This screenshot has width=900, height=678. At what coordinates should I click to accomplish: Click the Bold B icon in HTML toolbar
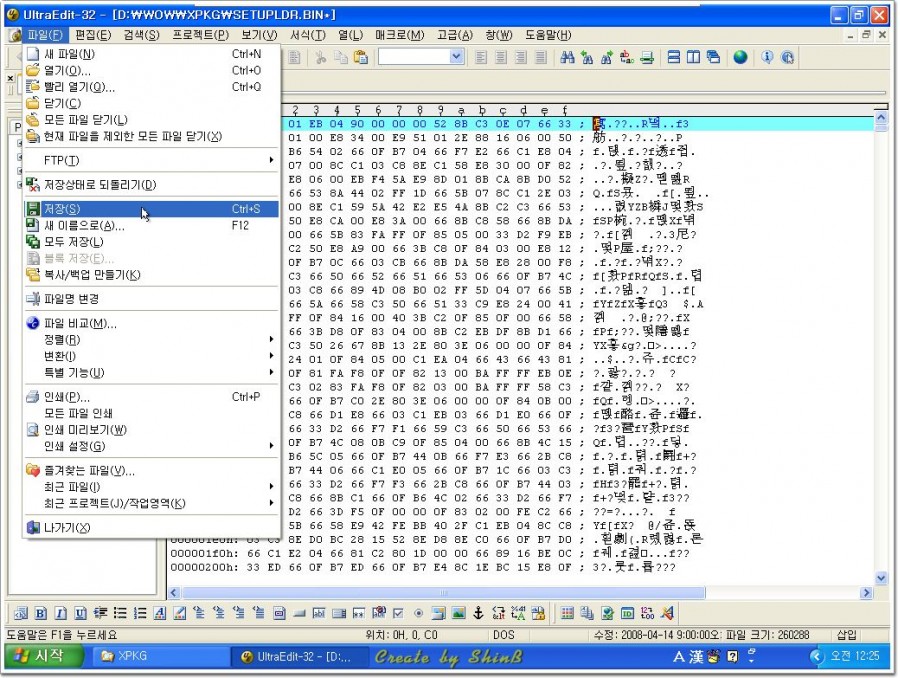[x=41, y=613]
